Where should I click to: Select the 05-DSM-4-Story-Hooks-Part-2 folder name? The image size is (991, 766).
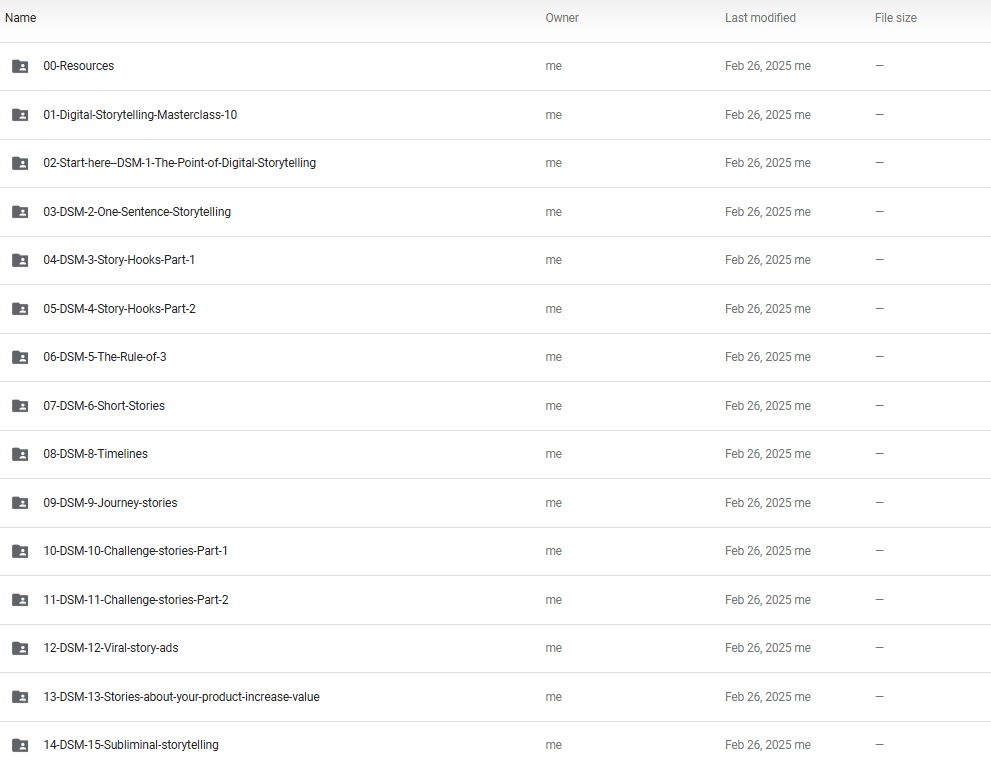[x=119, y=308]
